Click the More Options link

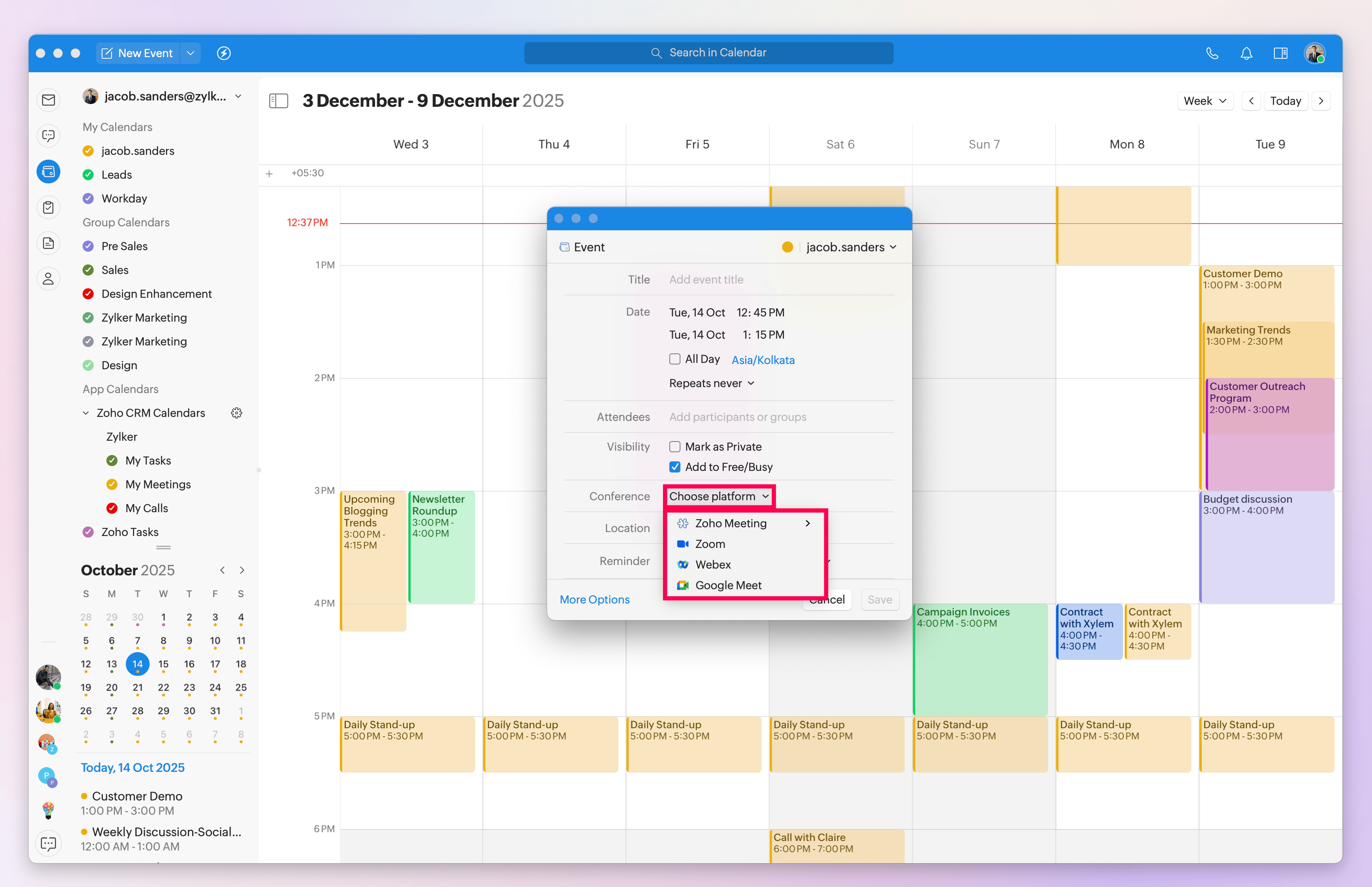pos(594,600)
